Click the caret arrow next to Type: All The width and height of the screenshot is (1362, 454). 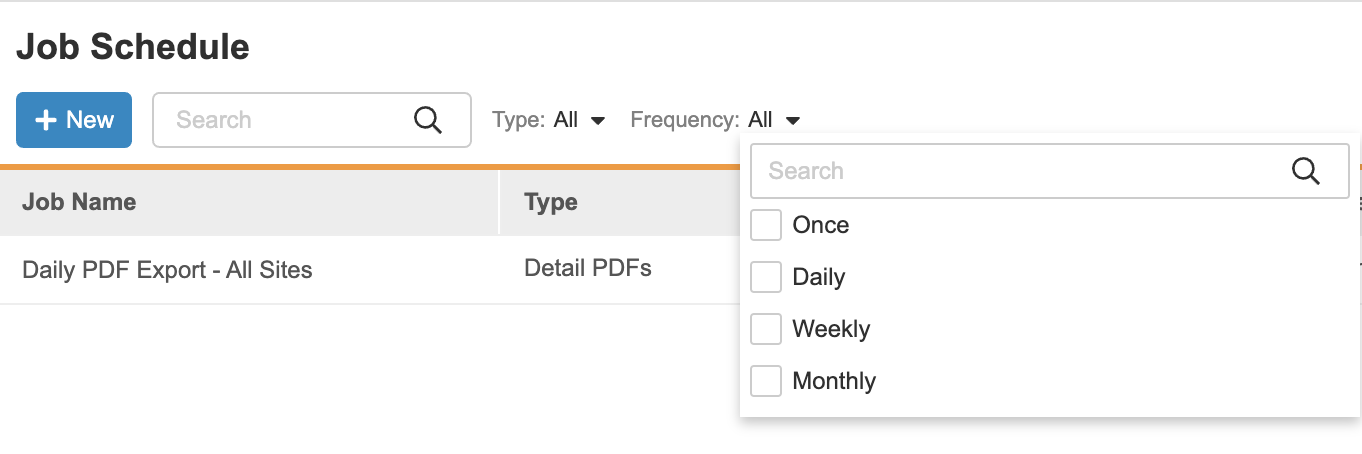click(598, 121)
